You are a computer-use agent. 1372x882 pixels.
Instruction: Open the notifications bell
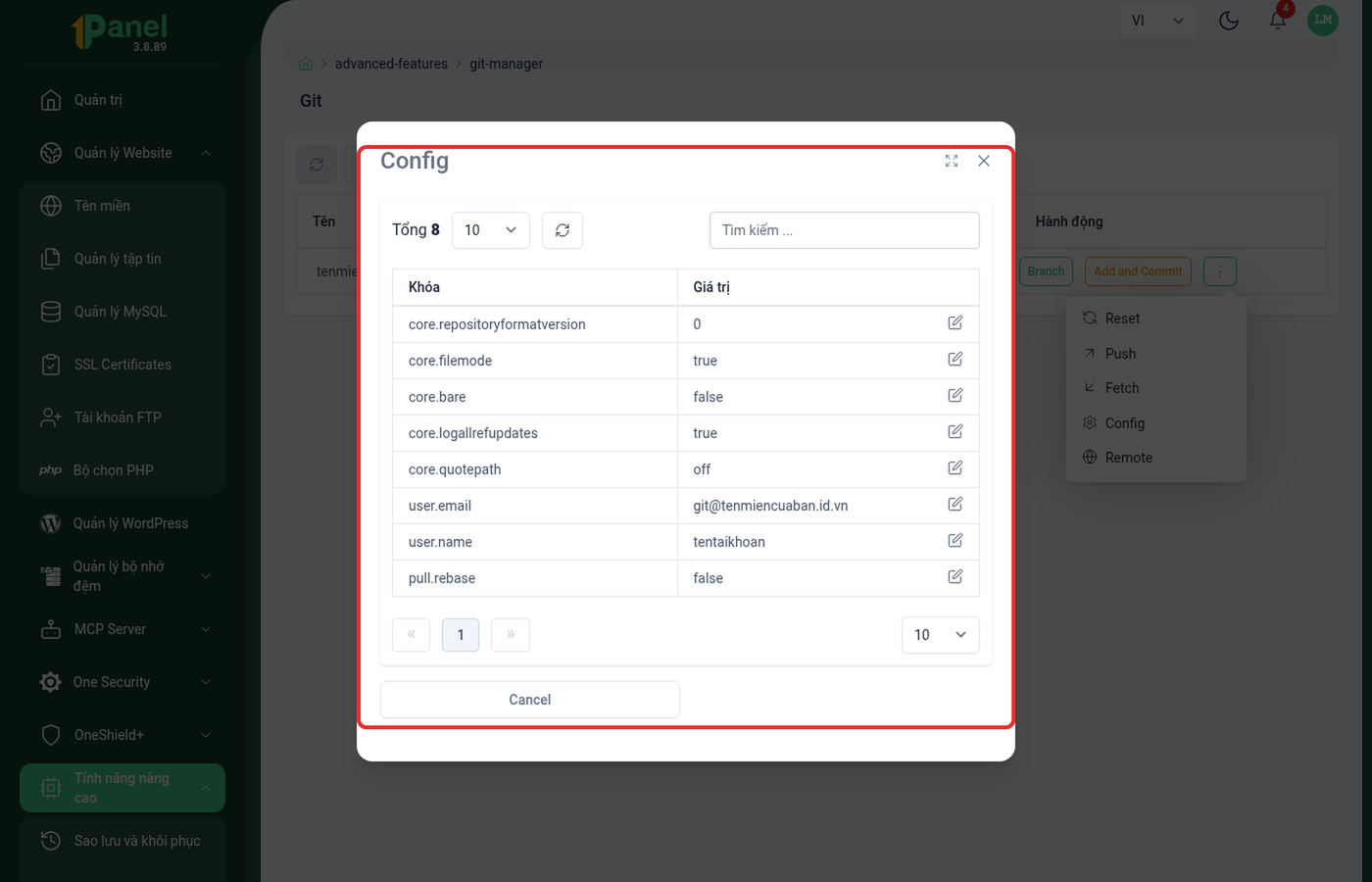1278,21
